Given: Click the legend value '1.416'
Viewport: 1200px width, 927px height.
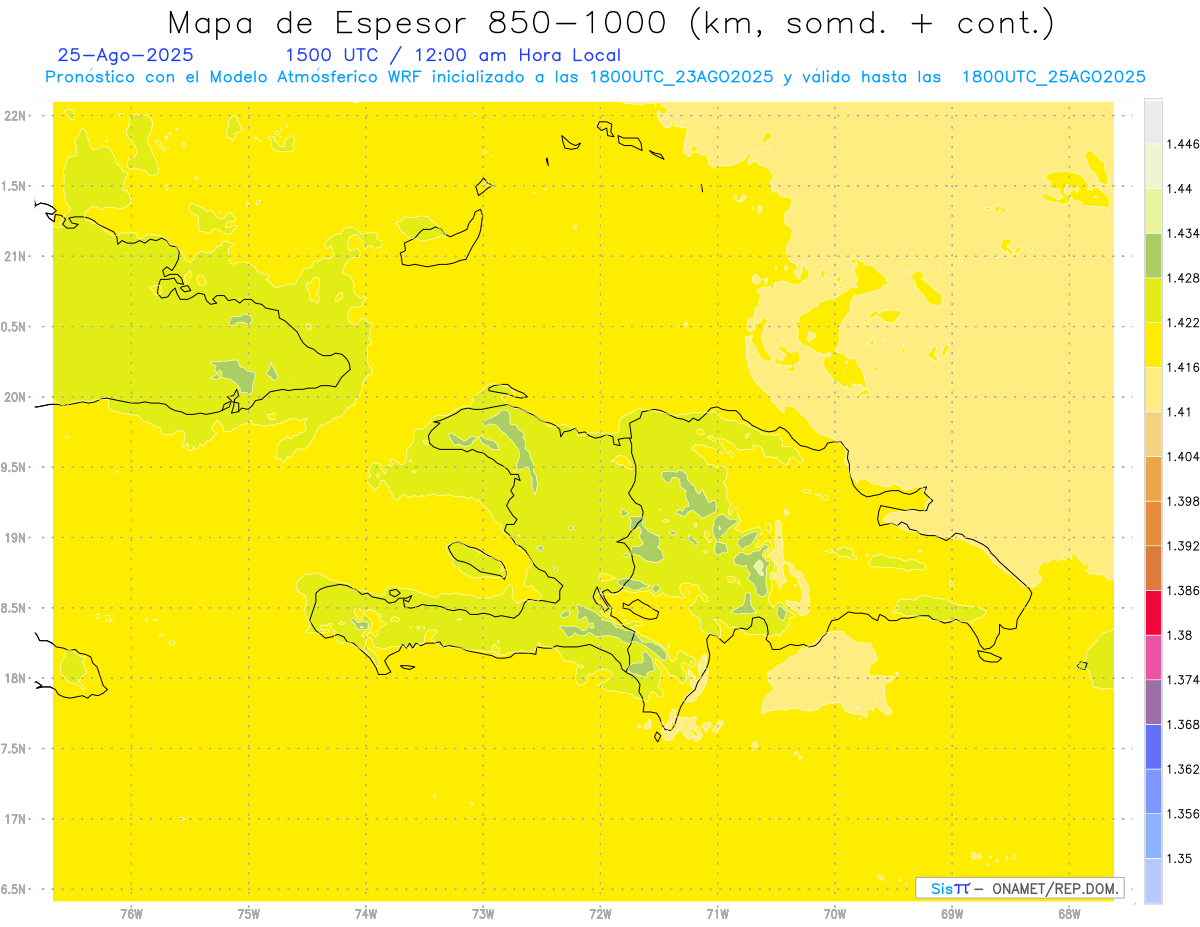Looking at the screenshot, I should [1182, 367].
